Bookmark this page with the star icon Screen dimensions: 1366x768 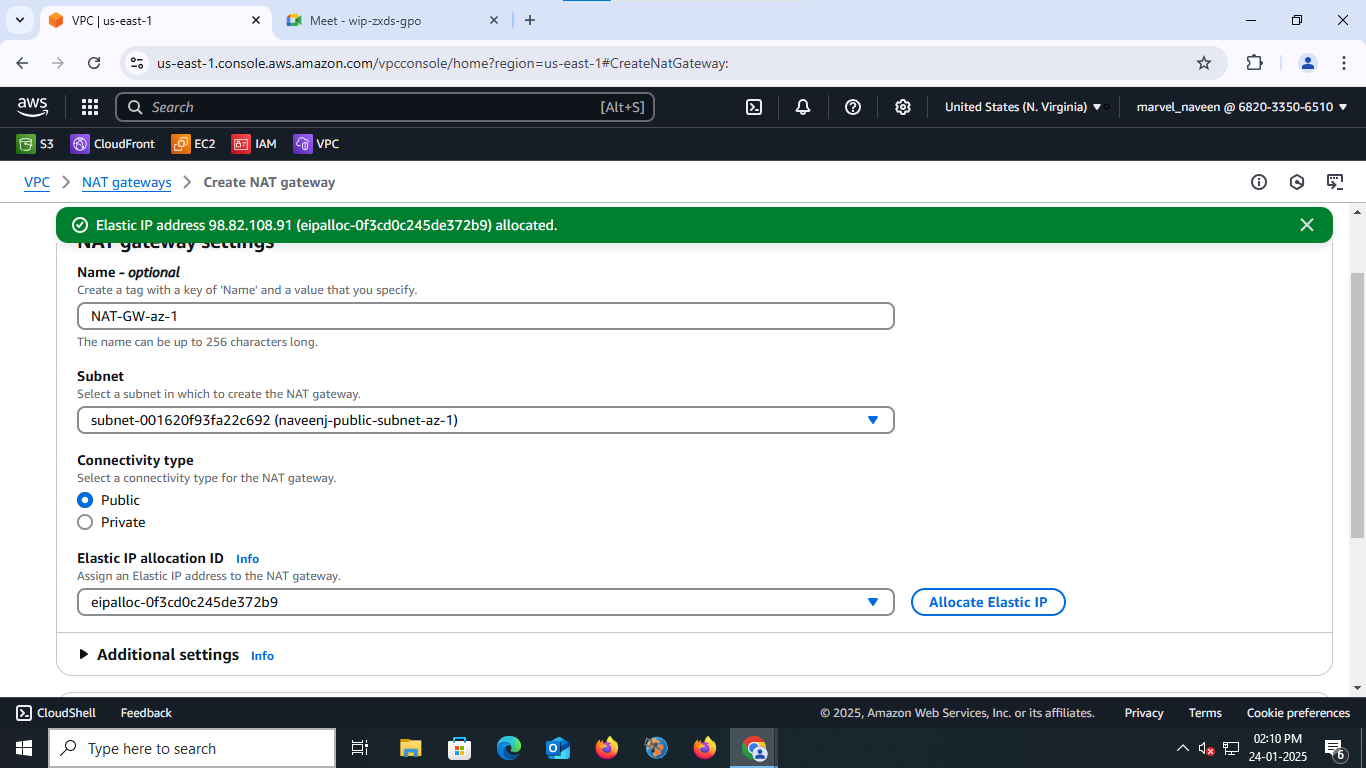pos(1204,63)
